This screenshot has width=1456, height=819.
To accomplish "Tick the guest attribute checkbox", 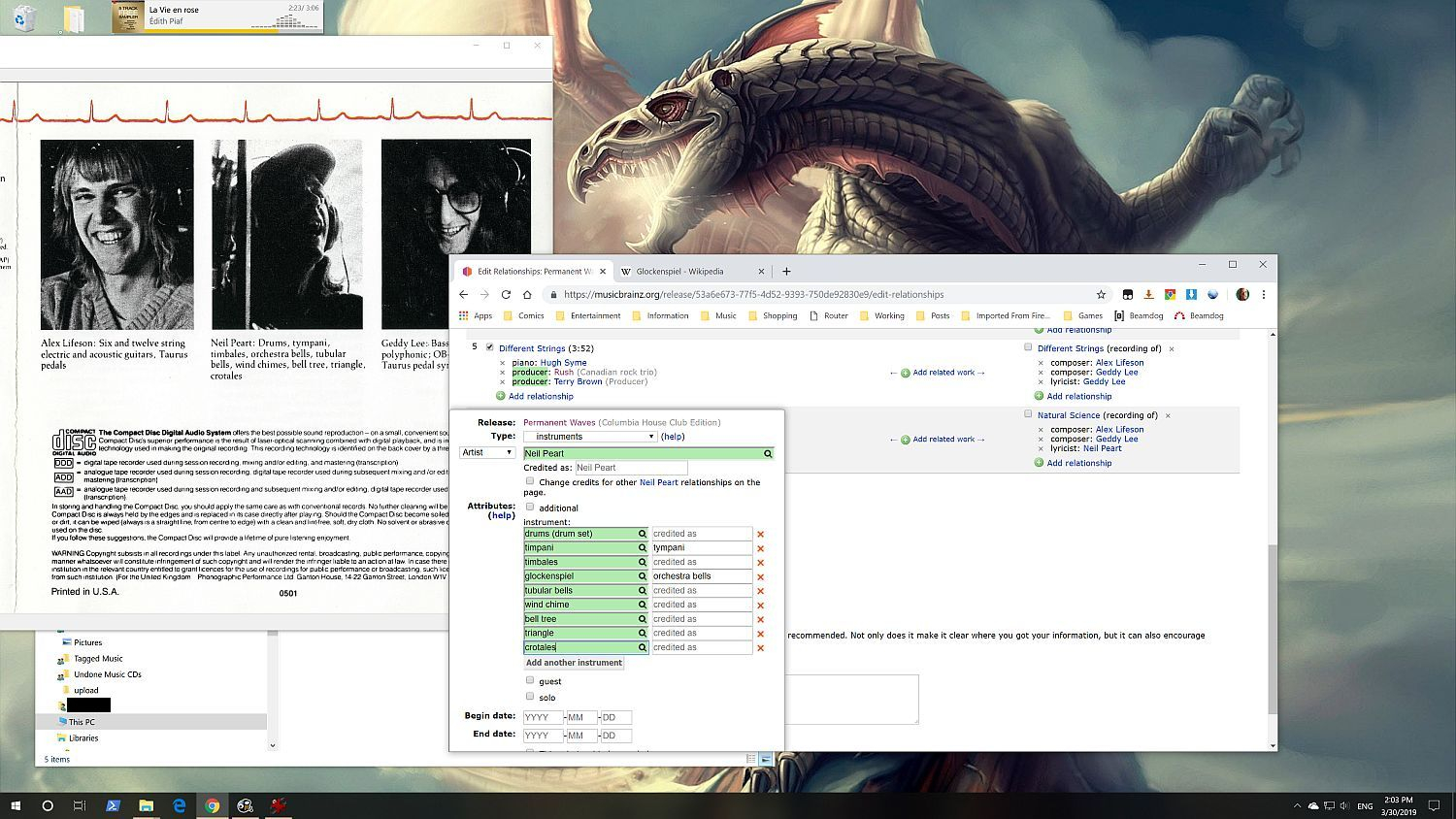I will (x=530, y=680).
